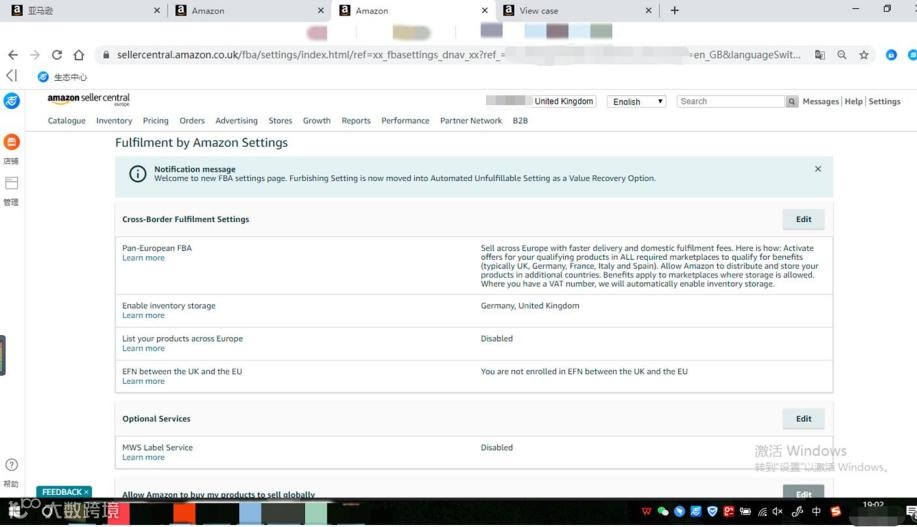Close the View case browser tab
The height and width of the screenshot is (527, 917).
click(648, 11)
